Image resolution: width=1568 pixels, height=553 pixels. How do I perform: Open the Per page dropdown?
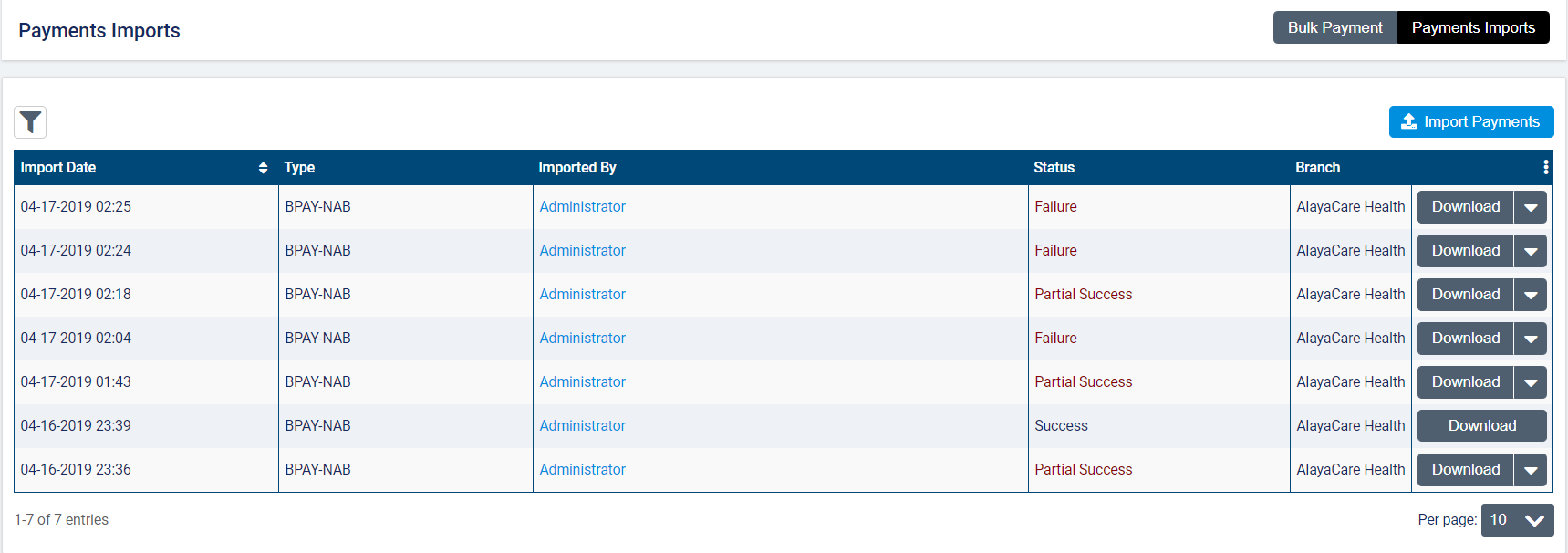point(1517,520)
